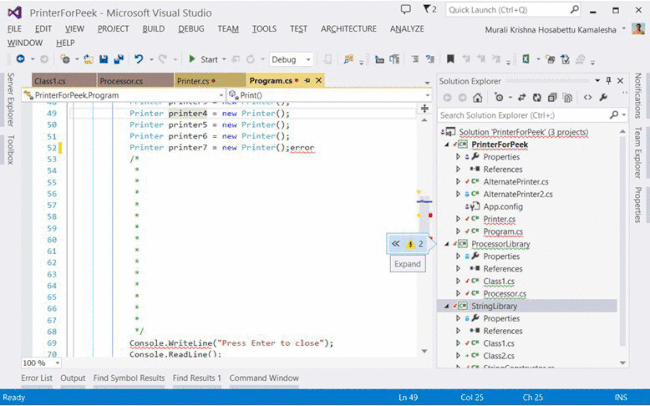This screenshot has height=406, width=650.
Task: Expand the Printer.cs node in Solution Explorer
Action: tap(458, 218)
